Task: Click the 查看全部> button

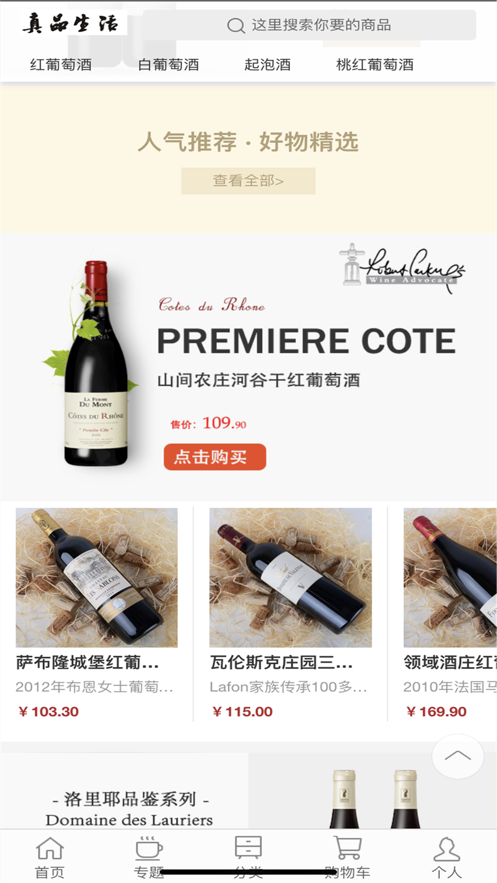Action: [248, 181]
